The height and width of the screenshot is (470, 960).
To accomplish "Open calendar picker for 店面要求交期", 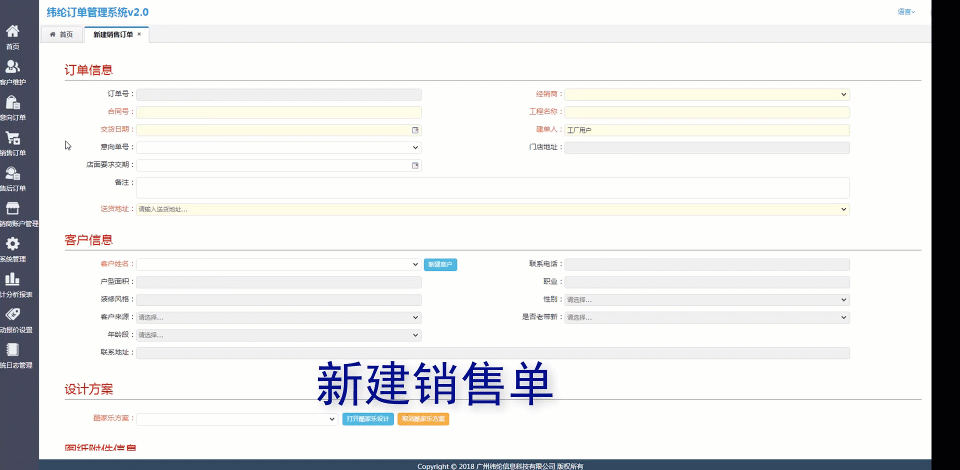I will [x=415, y=165].
